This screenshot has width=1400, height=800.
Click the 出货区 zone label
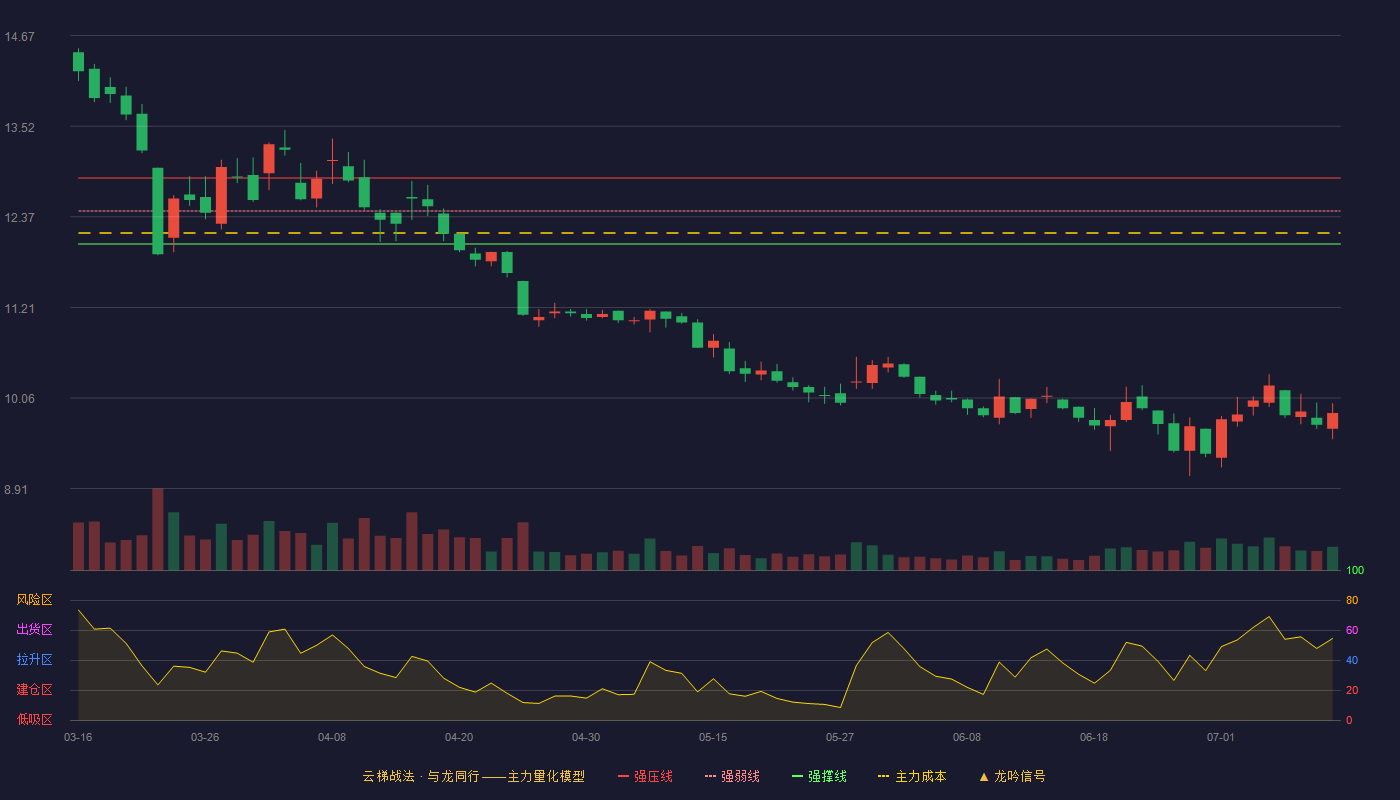click(34, 630)
